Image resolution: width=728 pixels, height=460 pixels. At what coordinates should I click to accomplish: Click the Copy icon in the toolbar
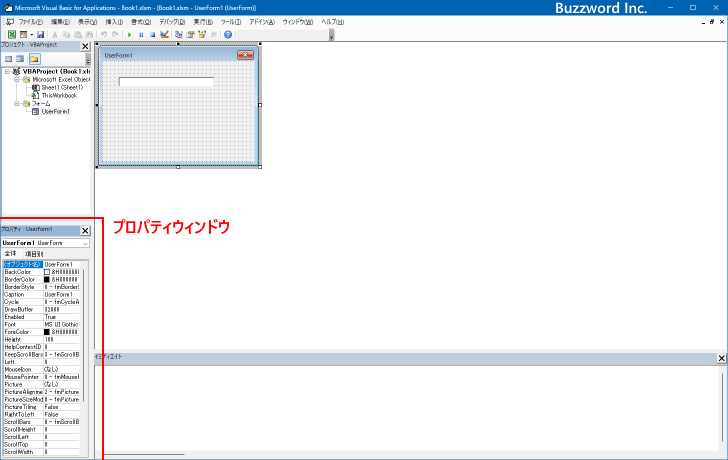(66, 34)
